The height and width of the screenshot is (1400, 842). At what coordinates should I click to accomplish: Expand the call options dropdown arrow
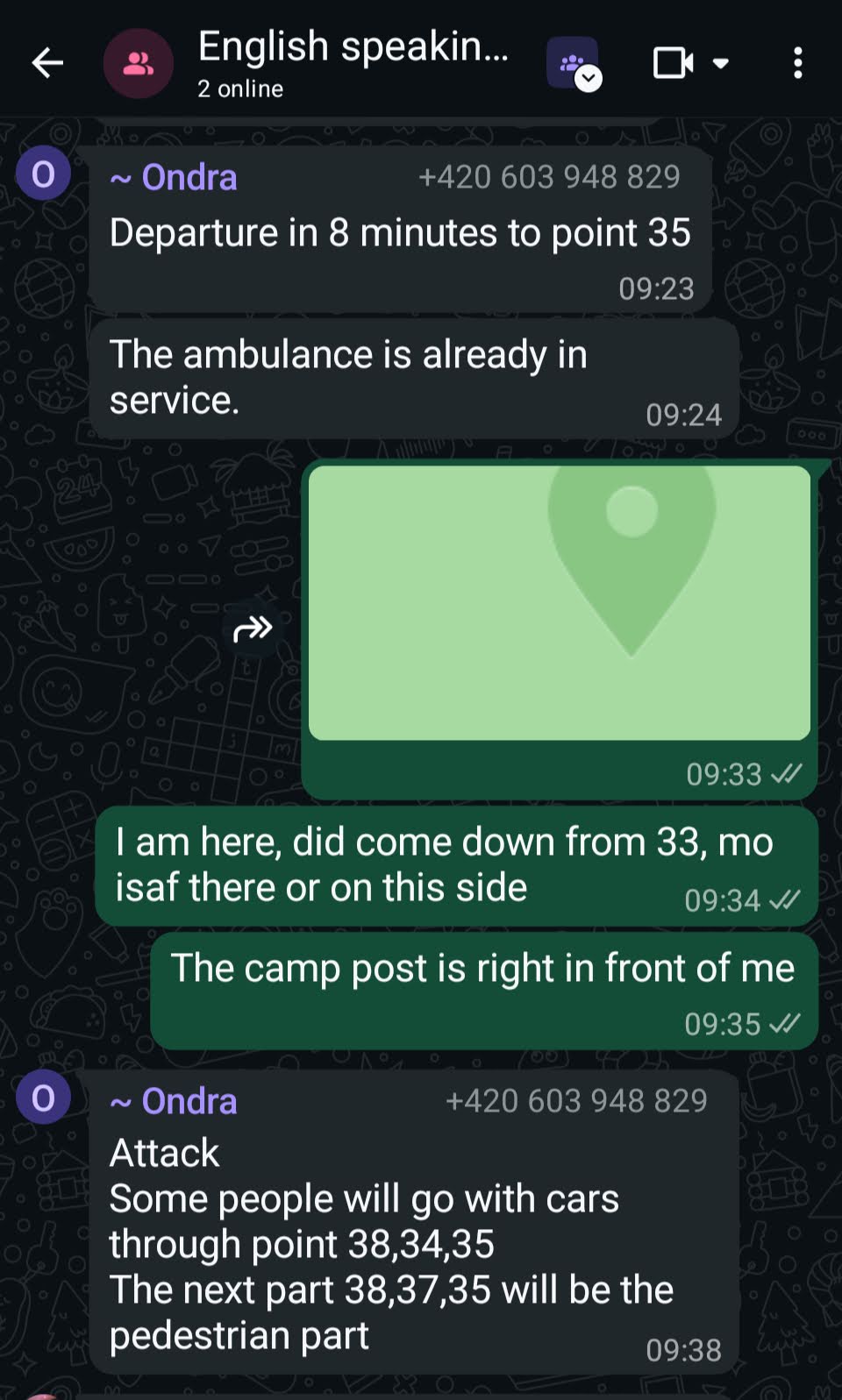coord(721,63)
